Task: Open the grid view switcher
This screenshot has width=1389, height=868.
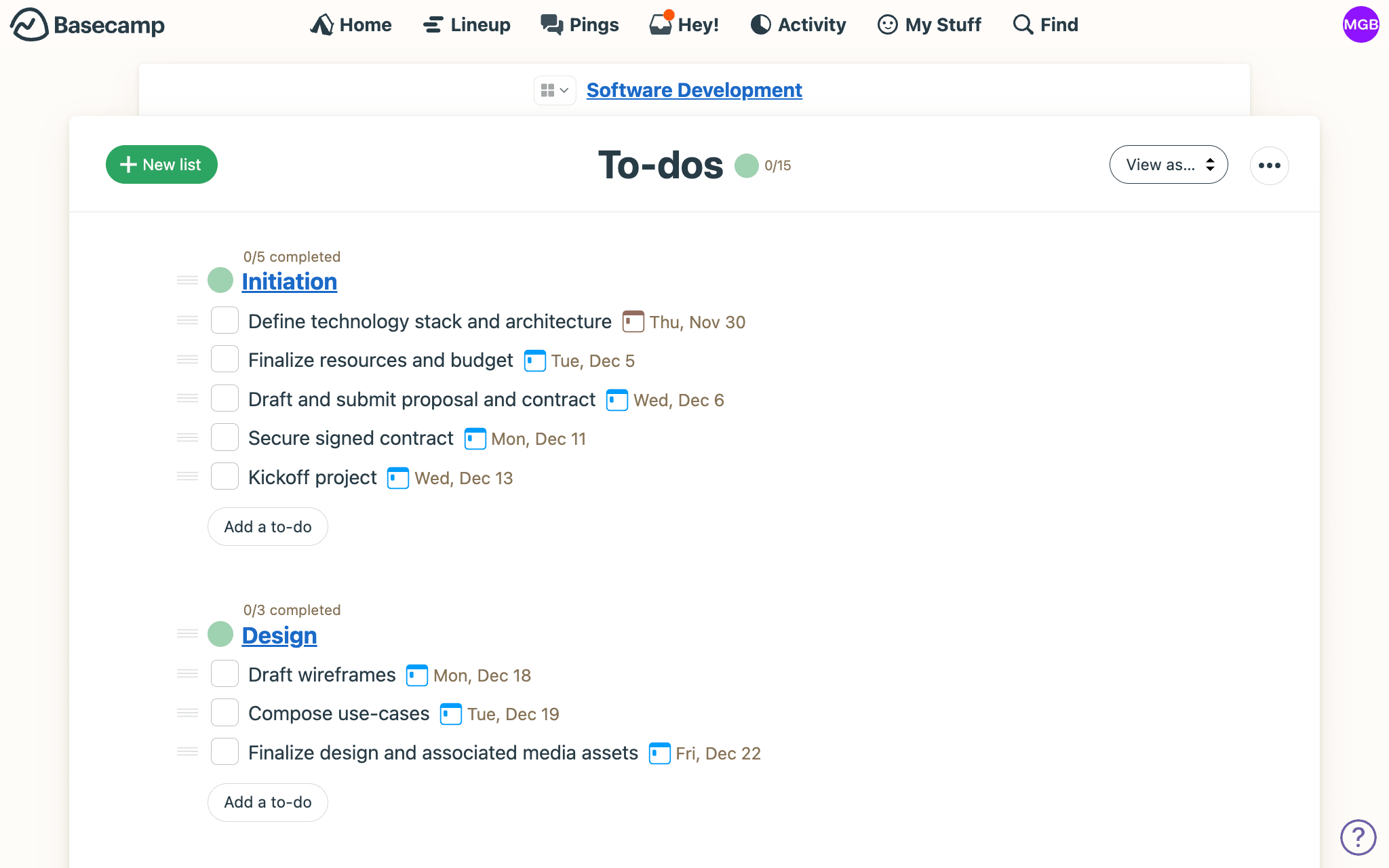Action: (553, 90)
